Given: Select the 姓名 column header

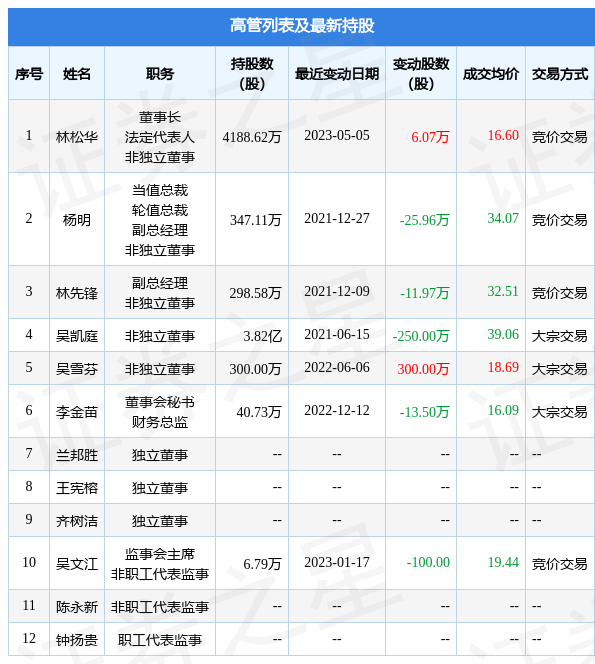Looking at the screenshot, I should [77, 74].
